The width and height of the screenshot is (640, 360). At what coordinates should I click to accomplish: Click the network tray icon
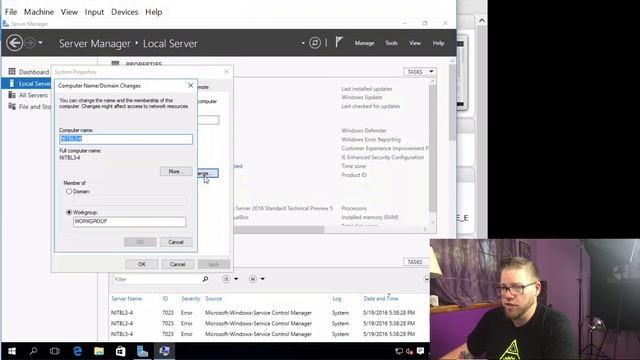[x=399, y=351]
